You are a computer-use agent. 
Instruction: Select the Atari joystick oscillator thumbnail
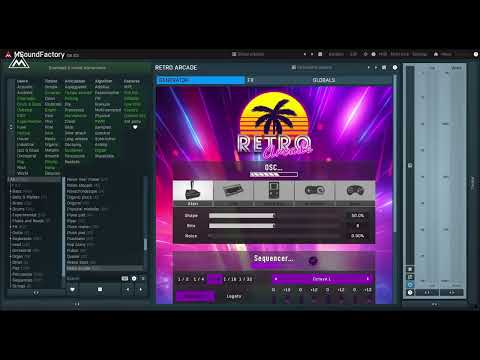coord(193,193)
